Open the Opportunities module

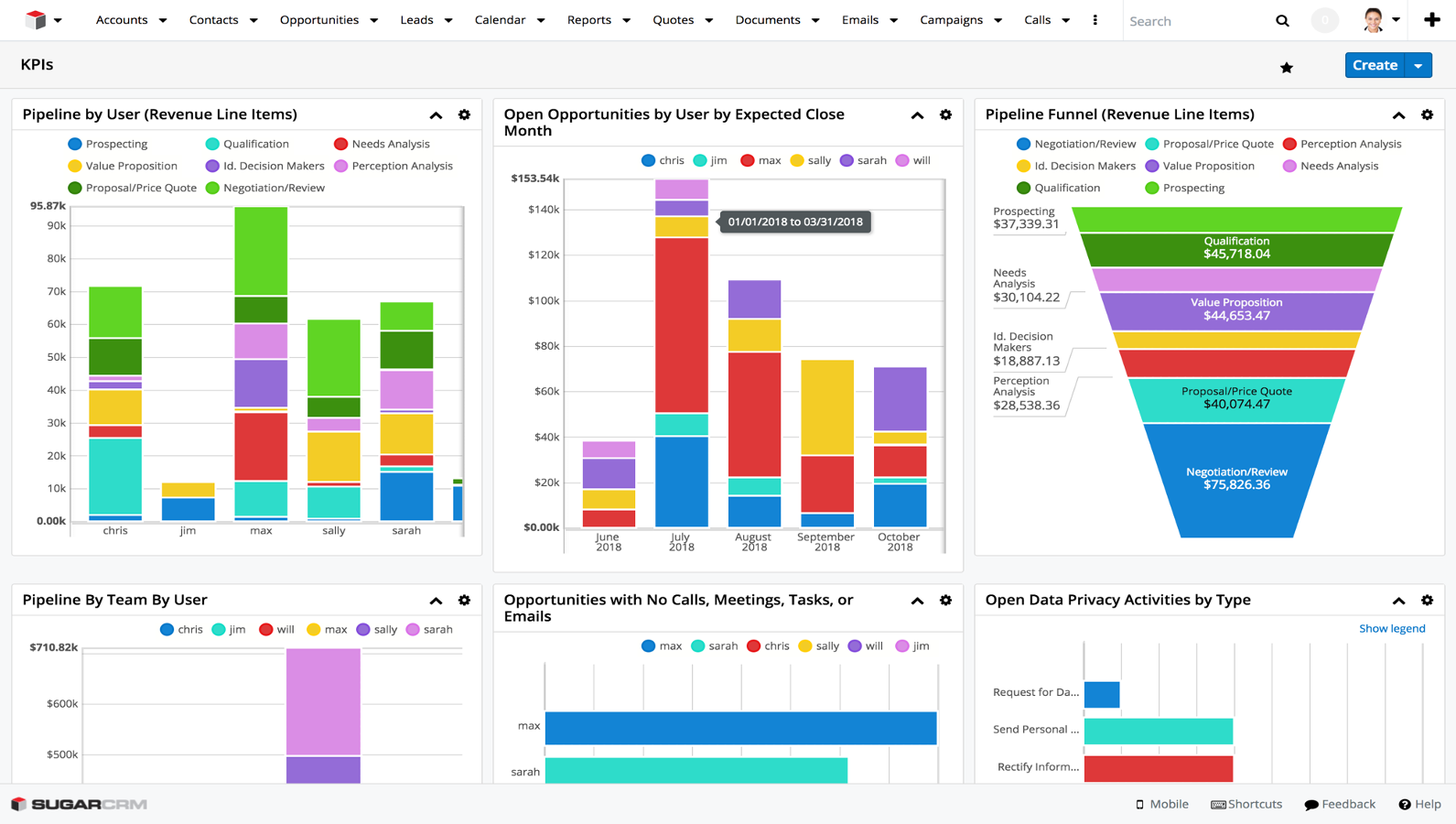tap(318, 20)
